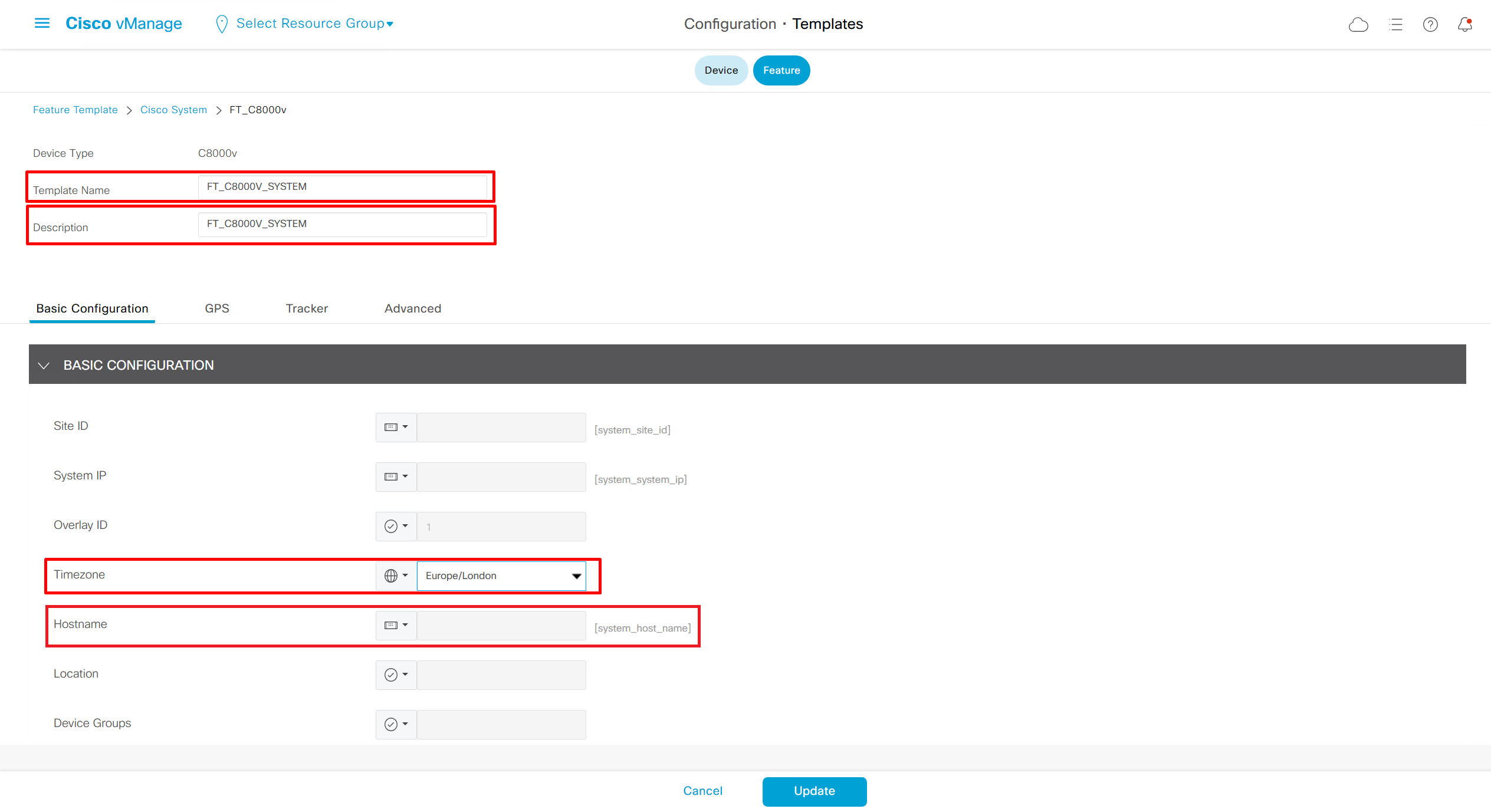Click the Timezone global scope globe icon
Viewport: 1491px width, 812px height.
point(391,576)
